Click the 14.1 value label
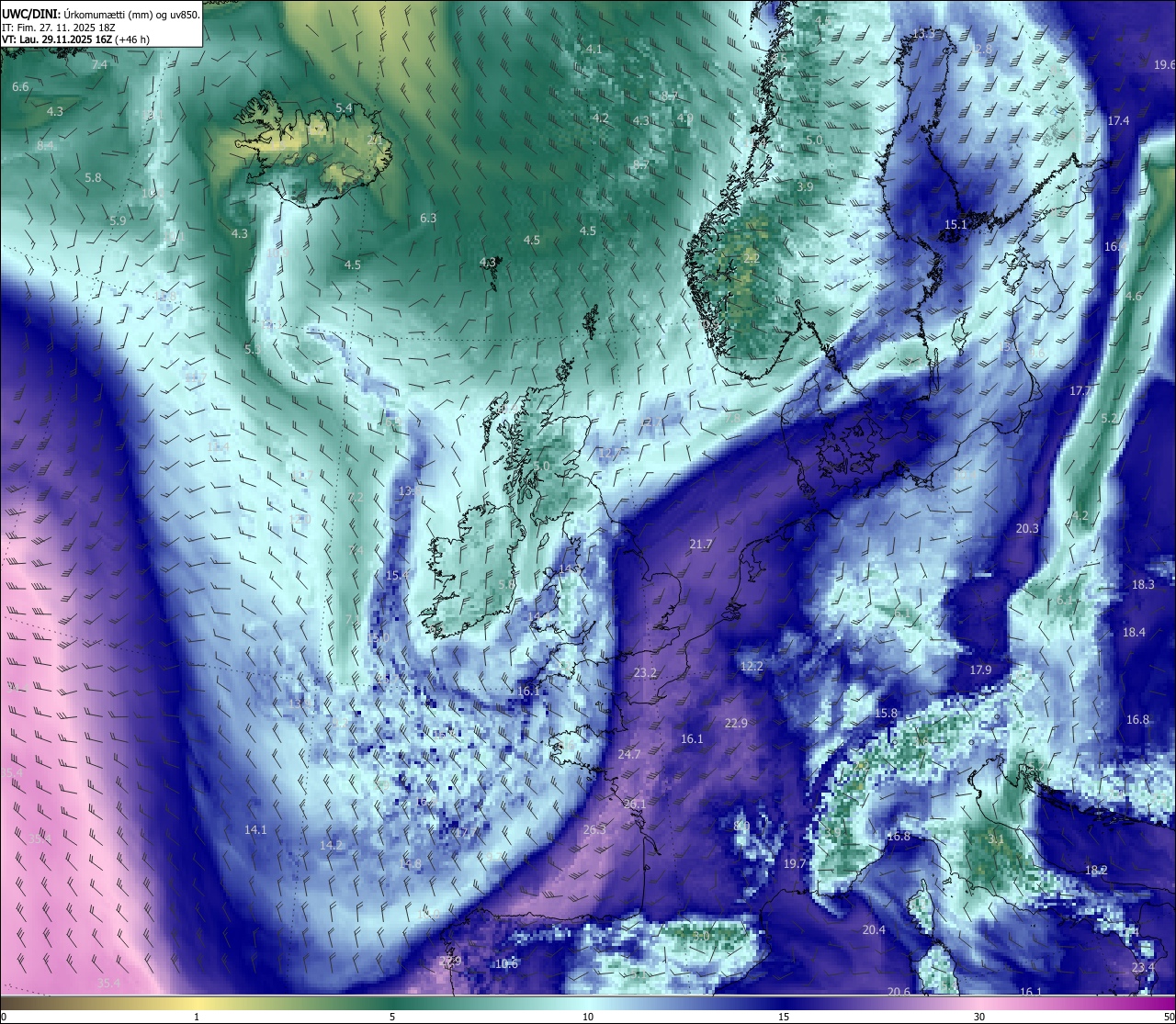 [255, 830]
